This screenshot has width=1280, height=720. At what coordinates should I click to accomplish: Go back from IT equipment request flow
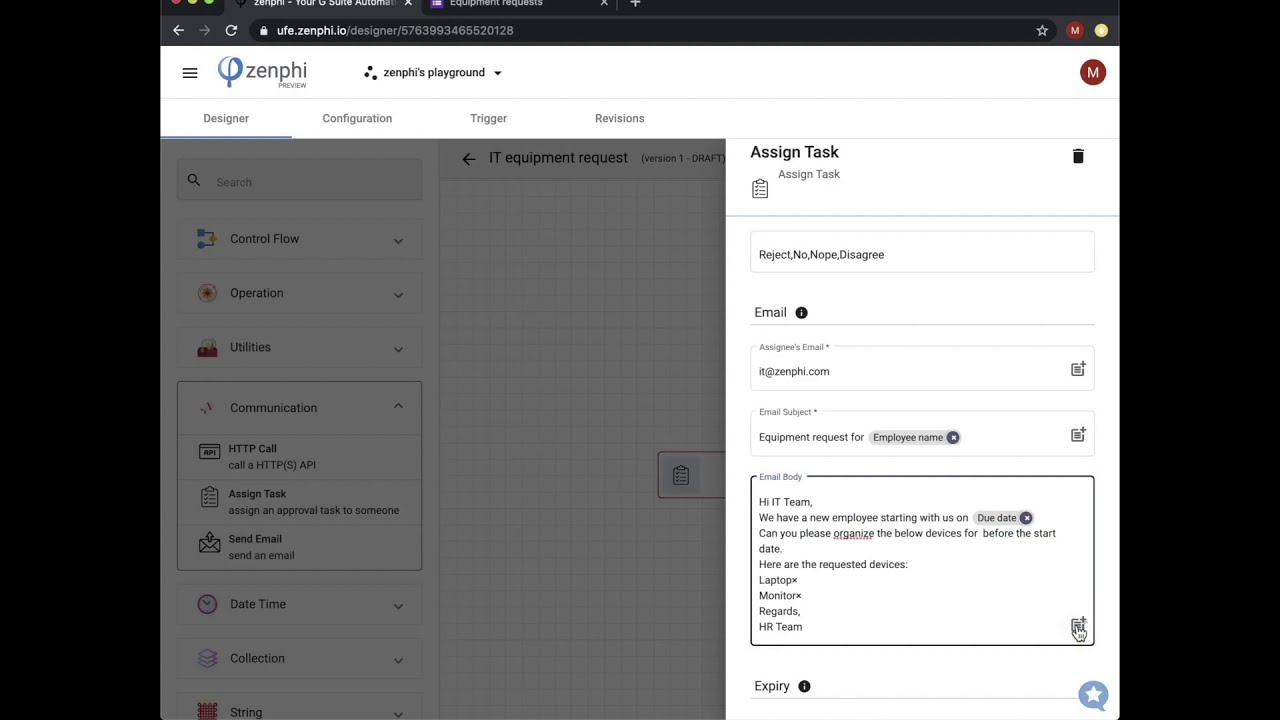[468, 158]
